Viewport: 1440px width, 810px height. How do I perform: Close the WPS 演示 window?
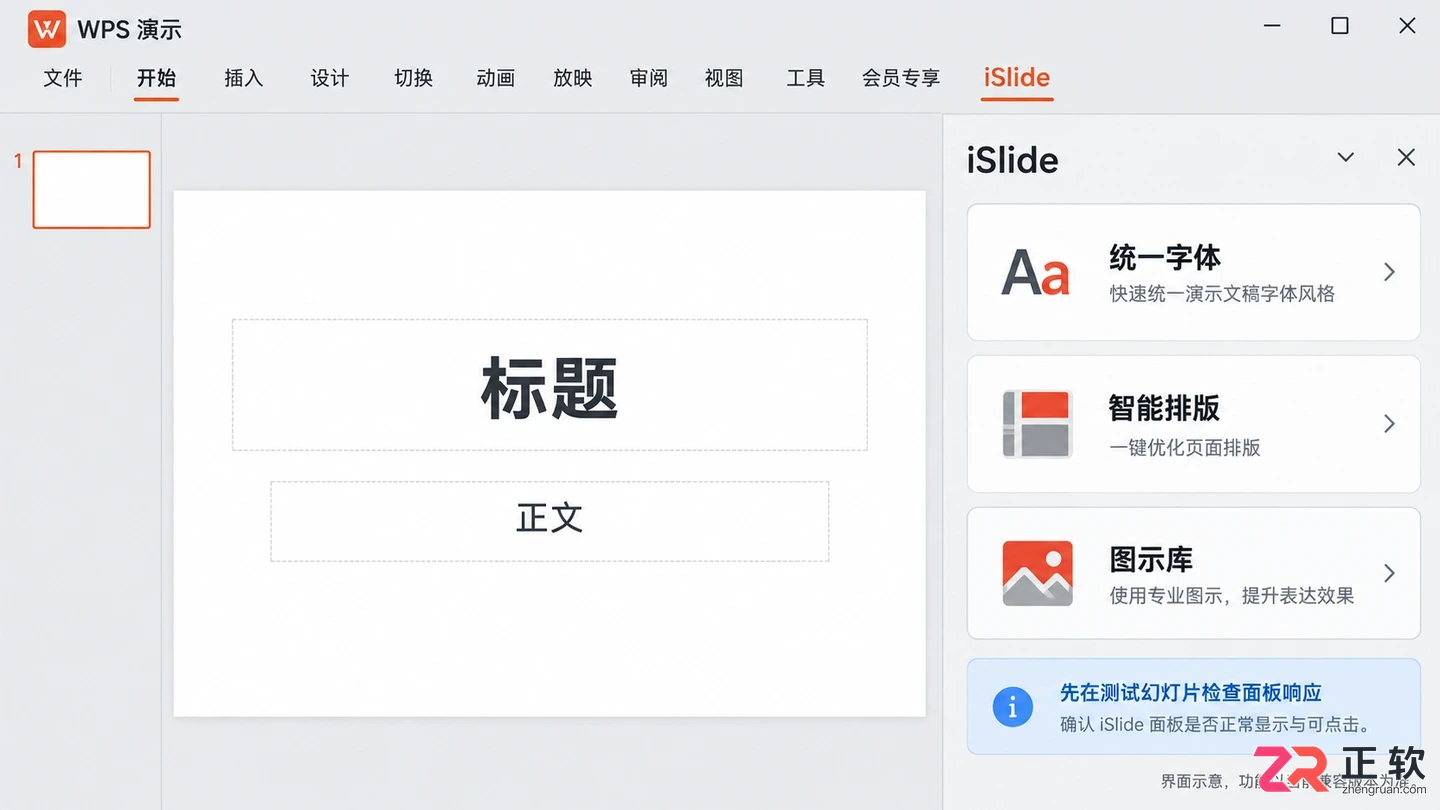1407,27
